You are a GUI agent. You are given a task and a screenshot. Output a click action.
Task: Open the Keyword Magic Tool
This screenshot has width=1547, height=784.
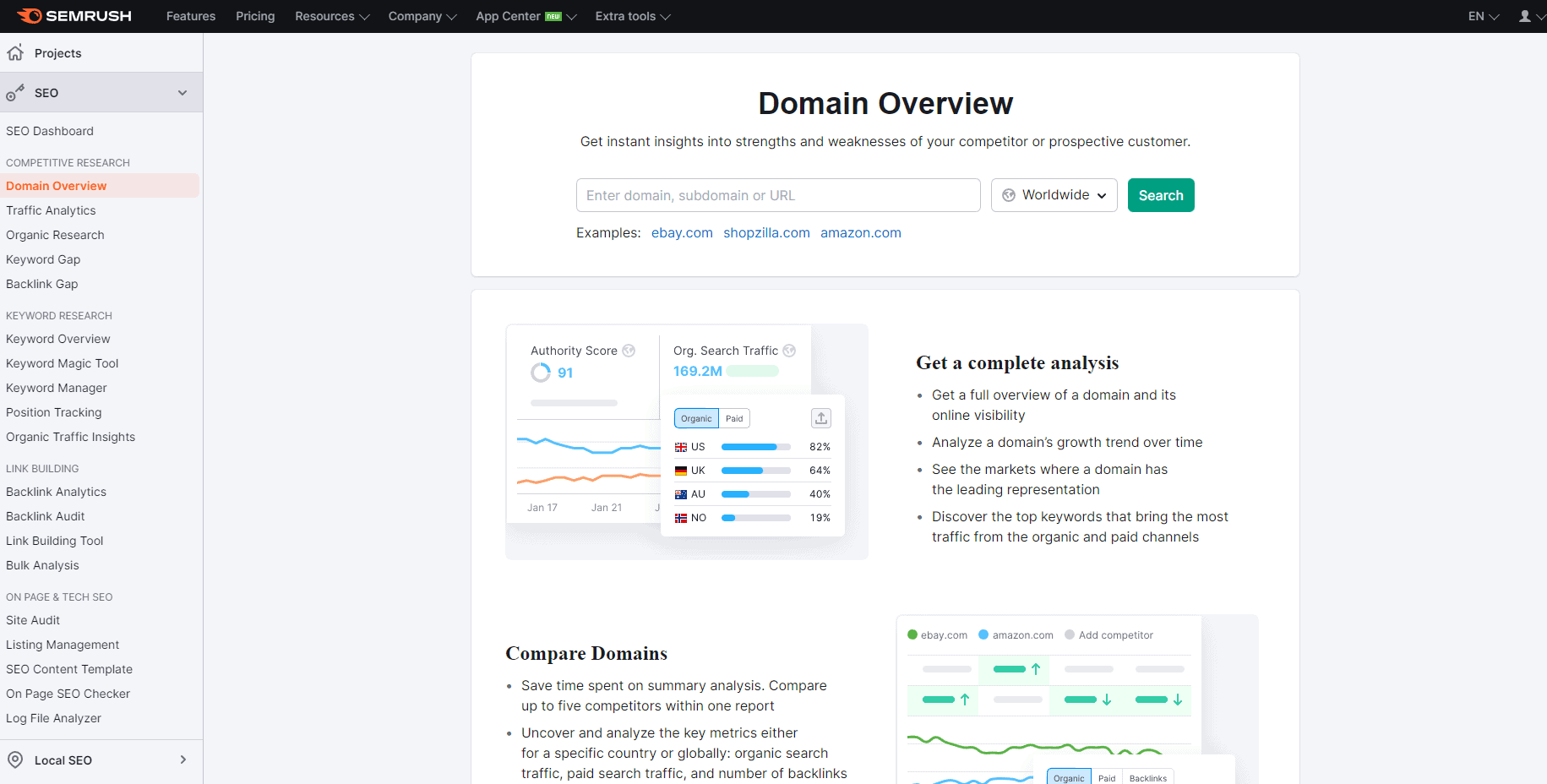[62, 363]
